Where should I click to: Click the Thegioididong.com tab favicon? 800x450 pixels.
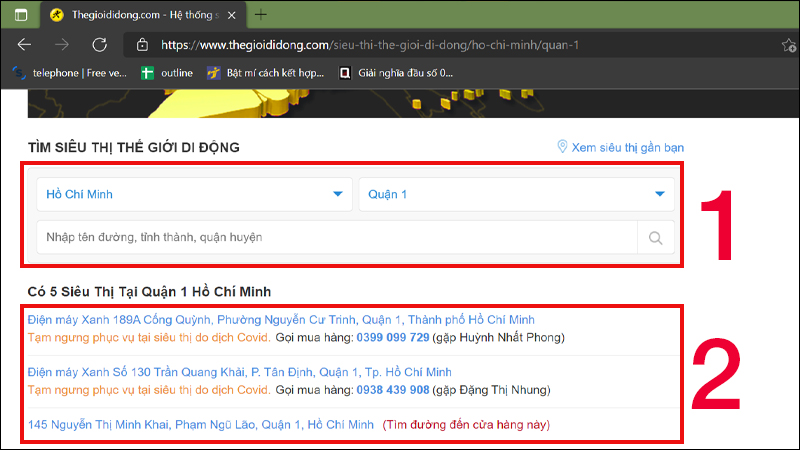click(57, 15)
